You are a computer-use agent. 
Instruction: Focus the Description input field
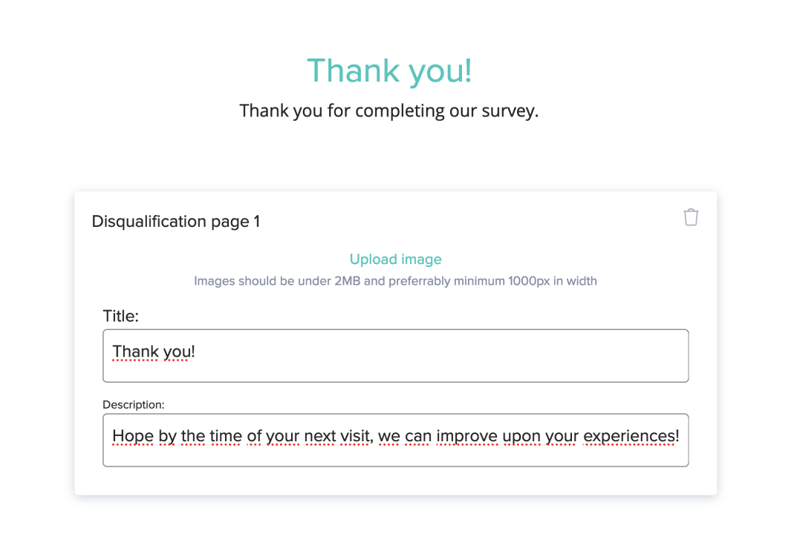pos(395,440)
